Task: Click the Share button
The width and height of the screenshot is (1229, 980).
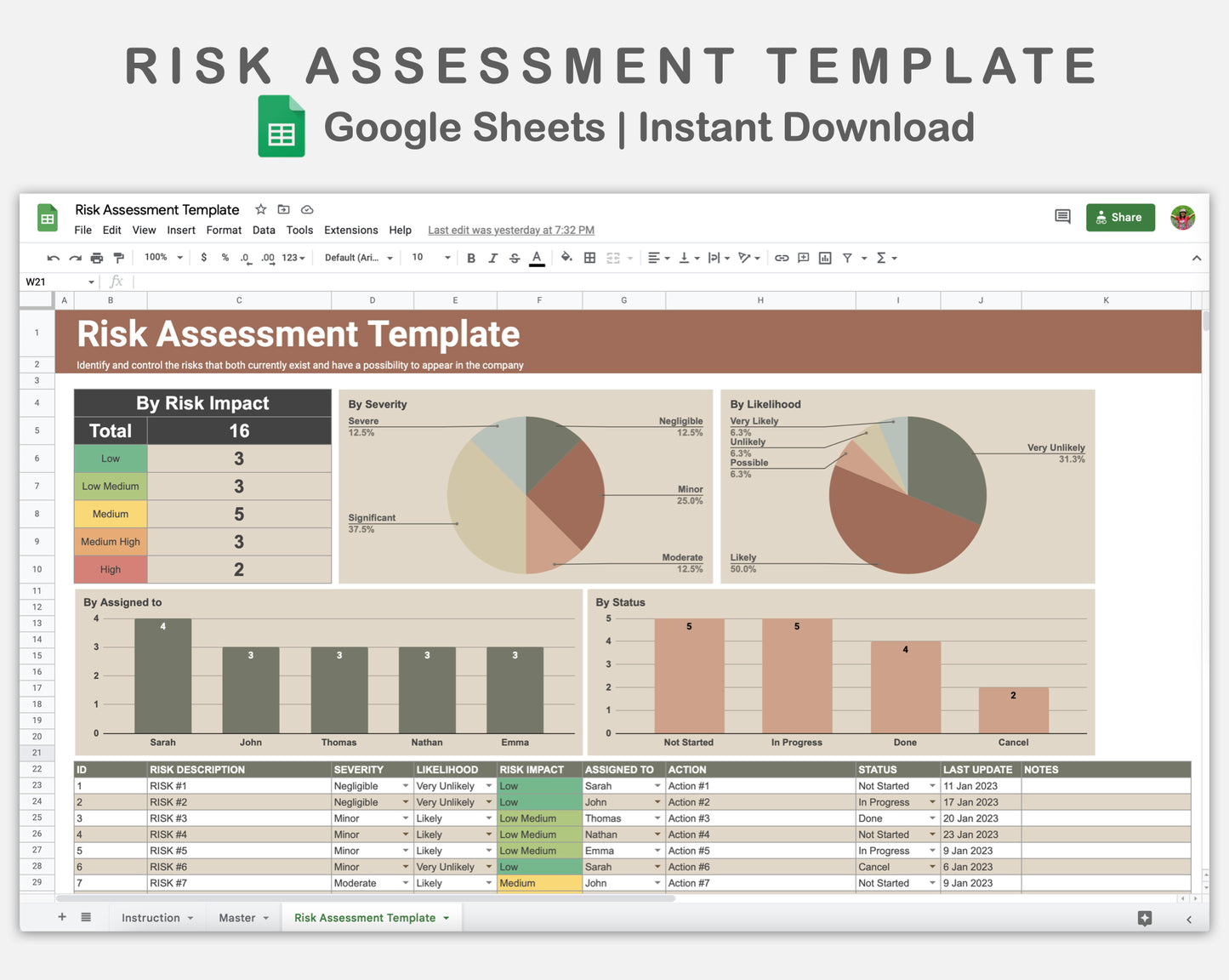Action: pos(1120,217)
